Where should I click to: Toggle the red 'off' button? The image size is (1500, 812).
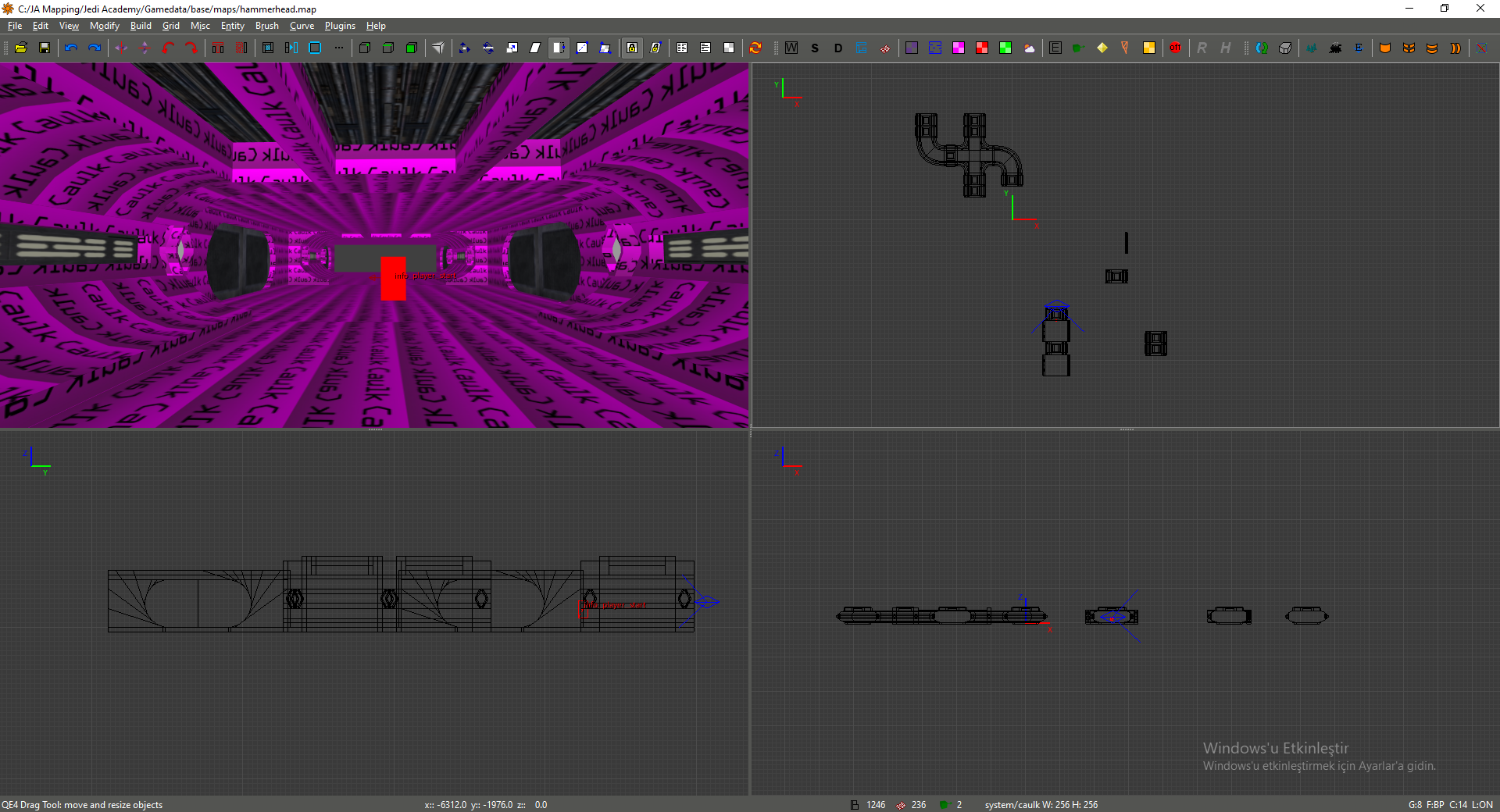coord(1175,48)
